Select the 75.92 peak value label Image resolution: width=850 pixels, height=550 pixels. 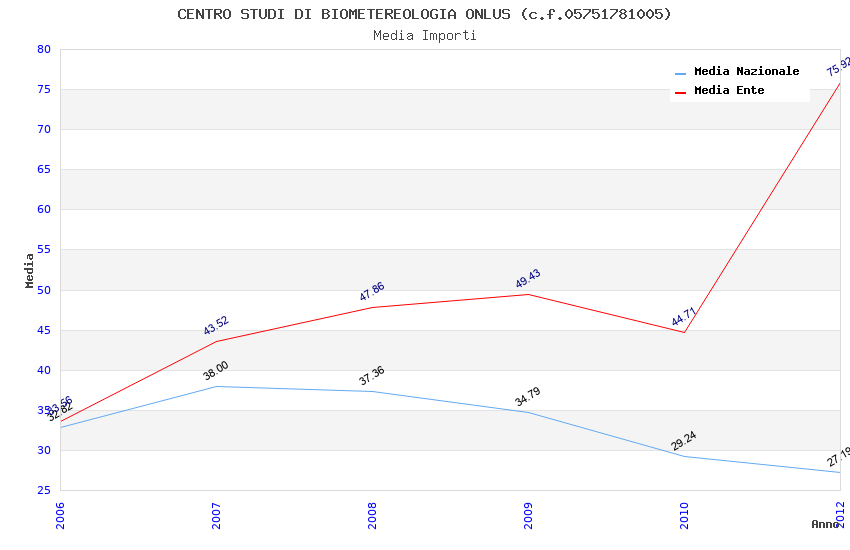pyautogui.click(x=838, y=67)
